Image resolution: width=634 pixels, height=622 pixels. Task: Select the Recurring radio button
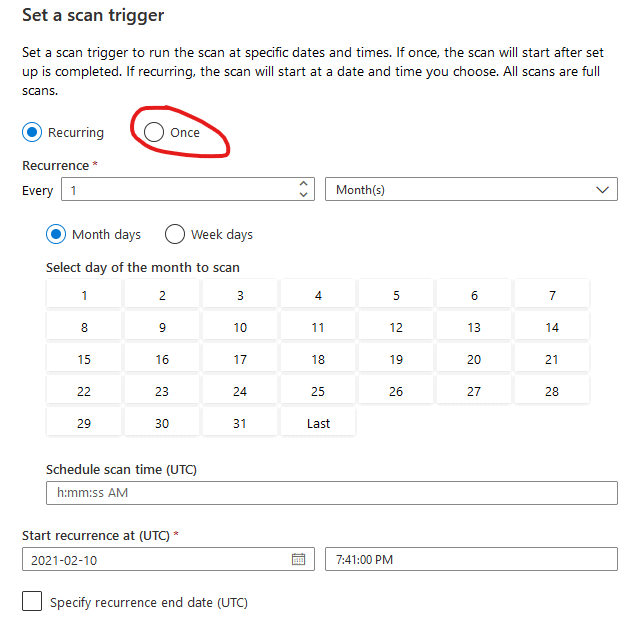tap(33, 132)
